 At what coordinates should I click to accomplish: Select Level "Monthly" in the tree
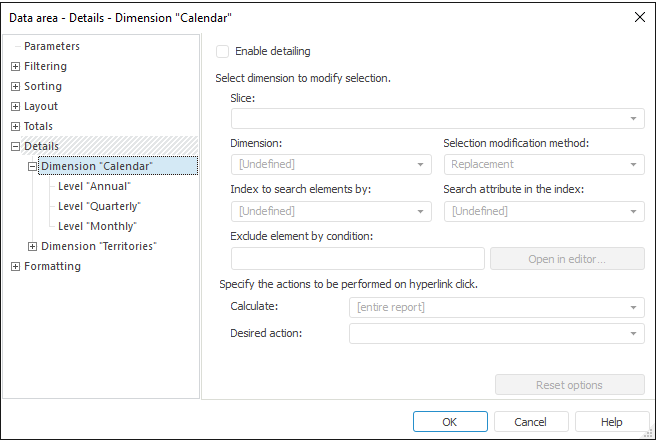(x=97, y=227)
